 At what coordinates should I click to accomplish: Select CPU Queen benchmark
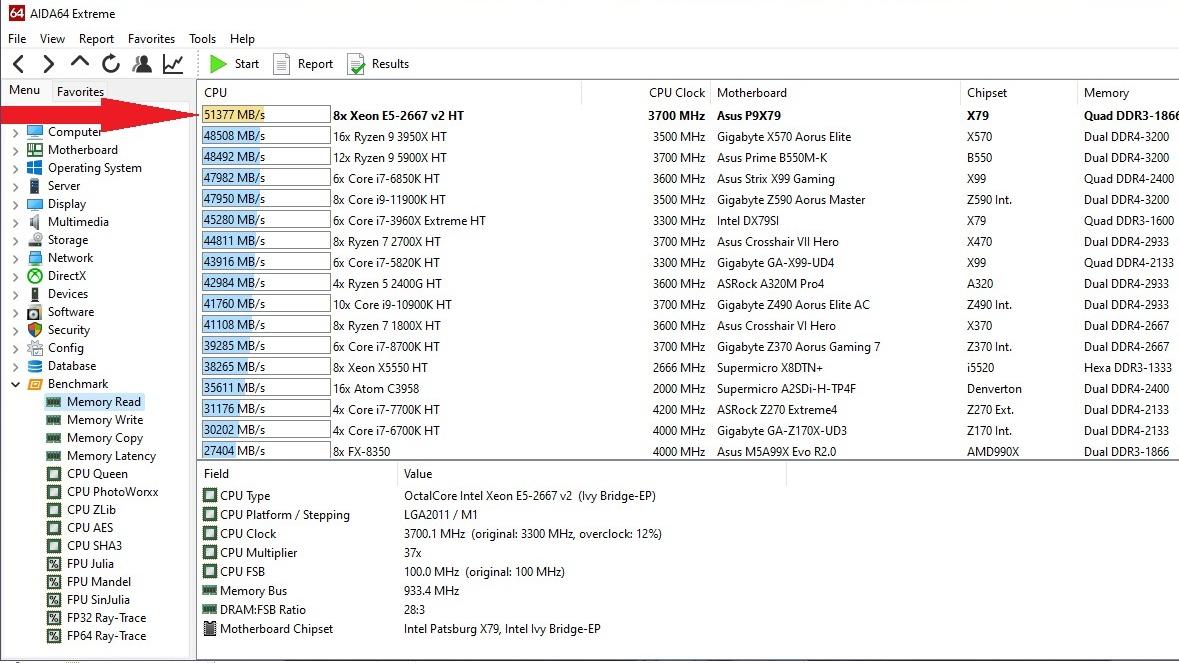(x=97, y=474)
